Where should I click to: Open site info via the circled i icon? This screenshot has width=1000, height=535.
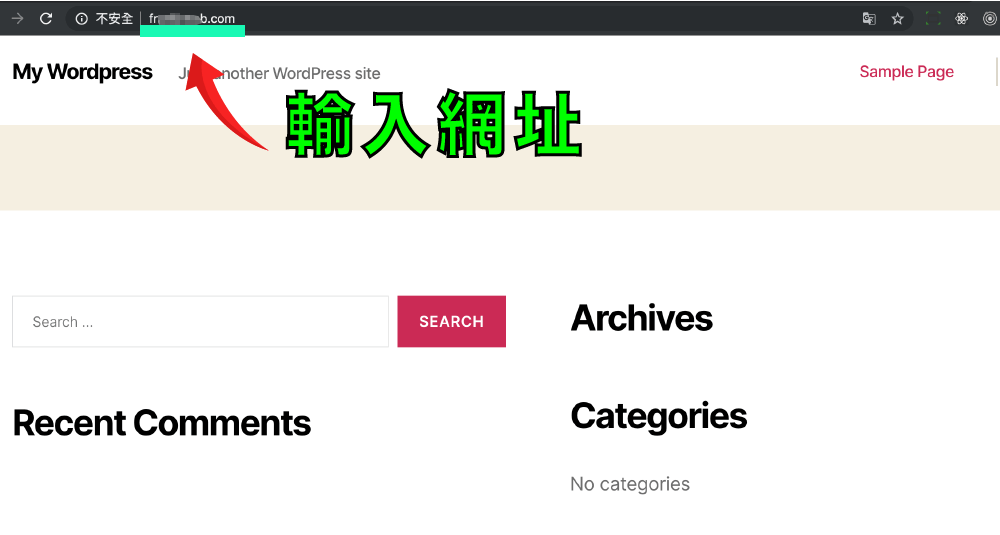coord(82,18)
